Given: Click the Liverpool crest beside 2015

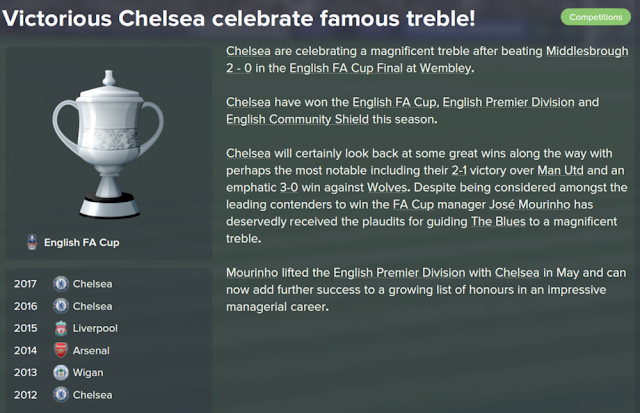Looking at the screenshot, I should click(x=60, y=328).
